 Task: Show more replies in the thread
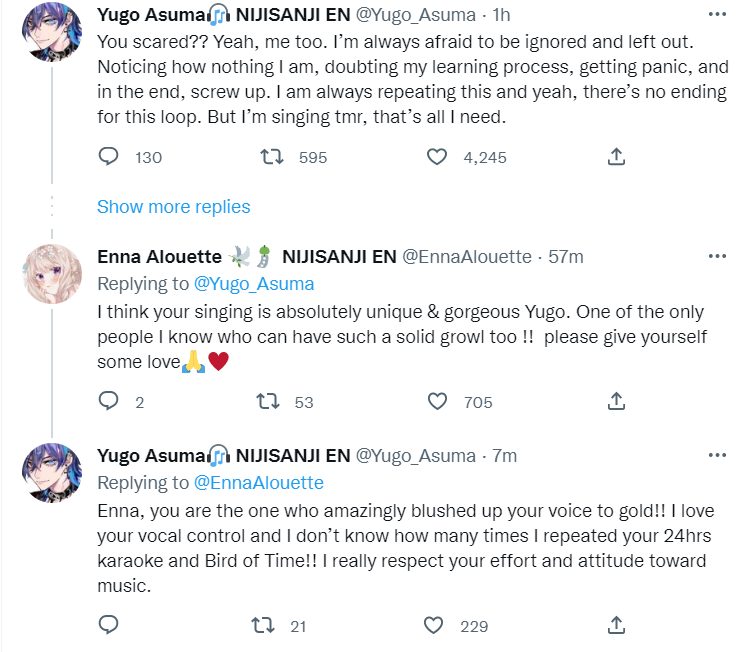[x=173, y=207]
